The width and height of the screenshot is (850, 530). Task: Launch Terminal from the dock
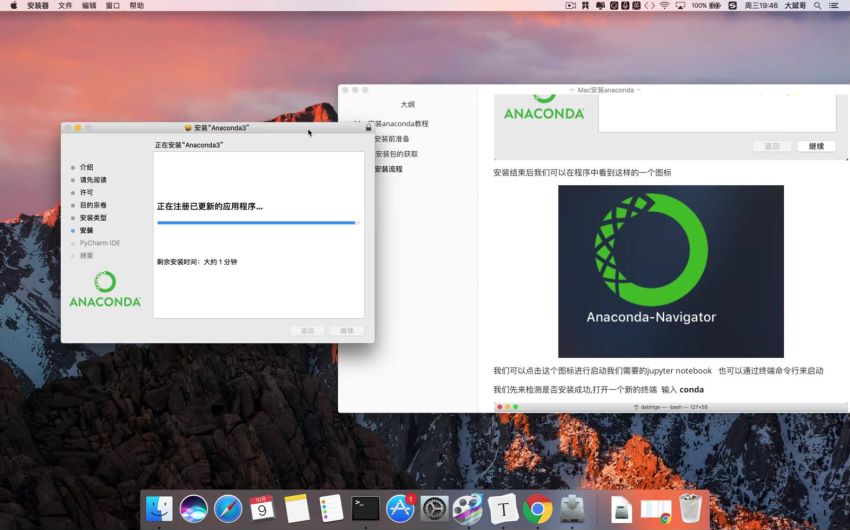point(365,509)
